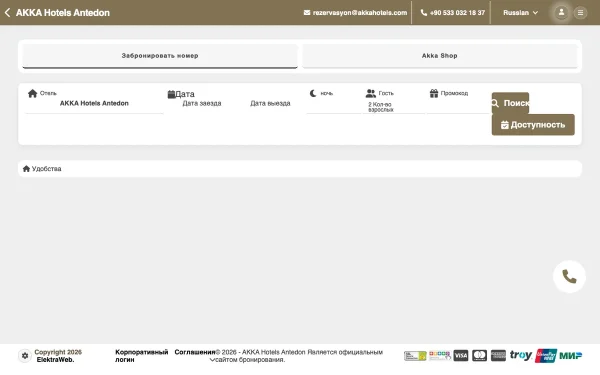Open the Корпоративный логин link
Screen dimensions: 600x375
[x=142, y=356]
